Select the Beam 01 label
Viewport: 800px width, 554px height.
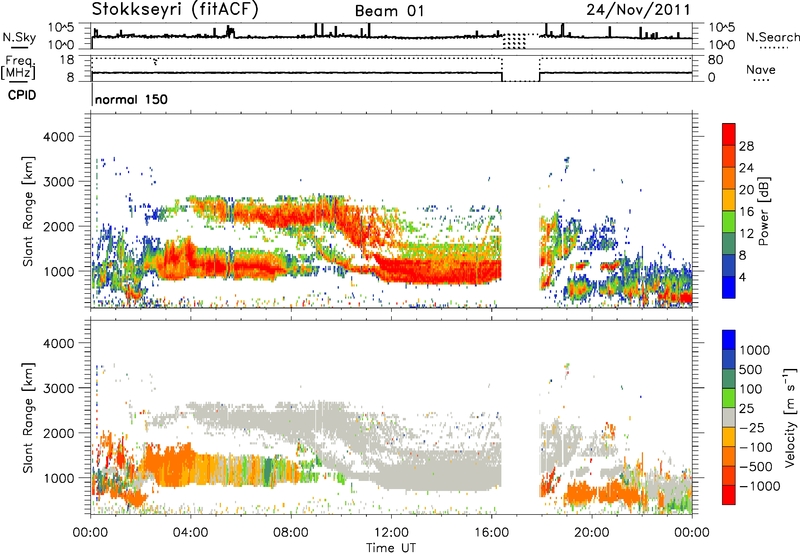[x=390, y=11]
